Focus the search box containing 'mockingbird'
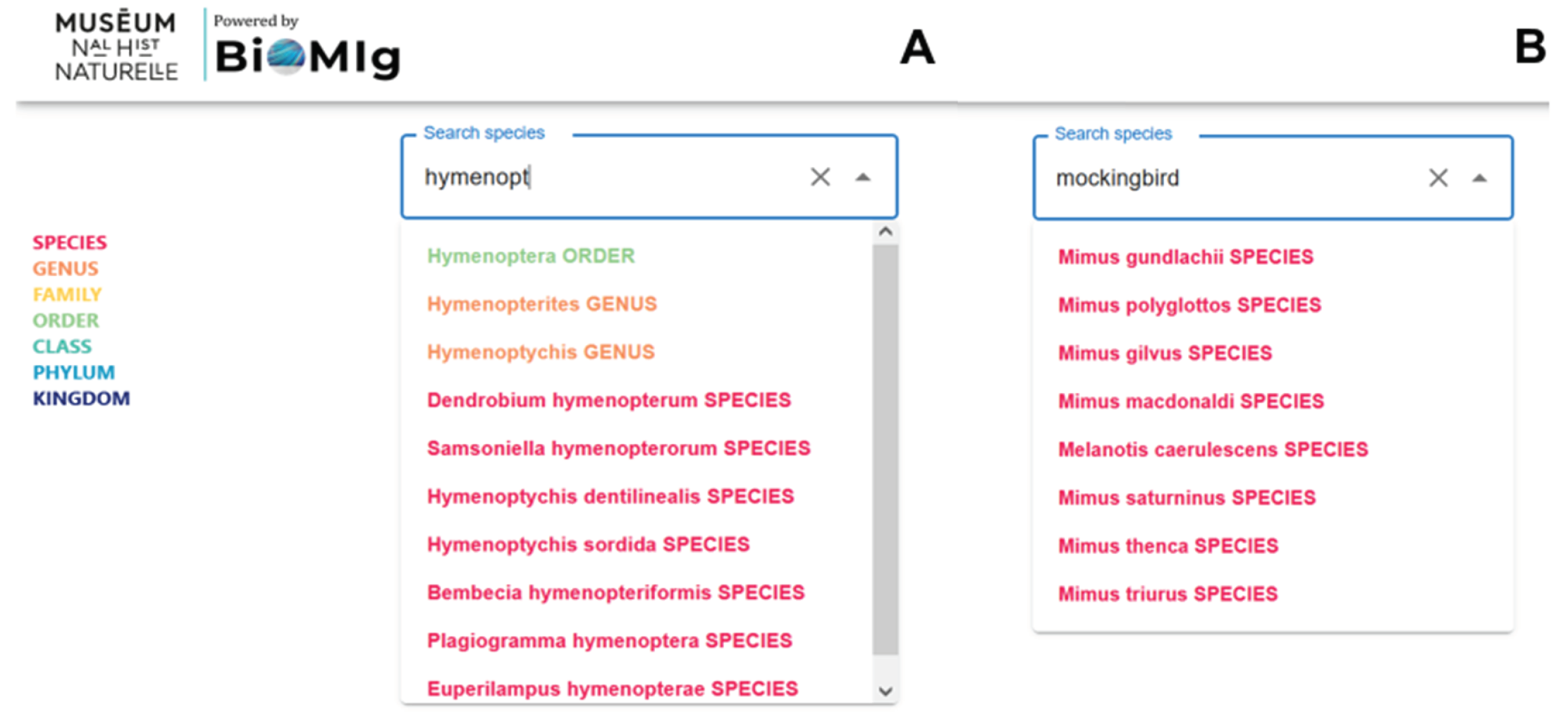This screenshot has width=1568, height=727. pos(1232,179)
